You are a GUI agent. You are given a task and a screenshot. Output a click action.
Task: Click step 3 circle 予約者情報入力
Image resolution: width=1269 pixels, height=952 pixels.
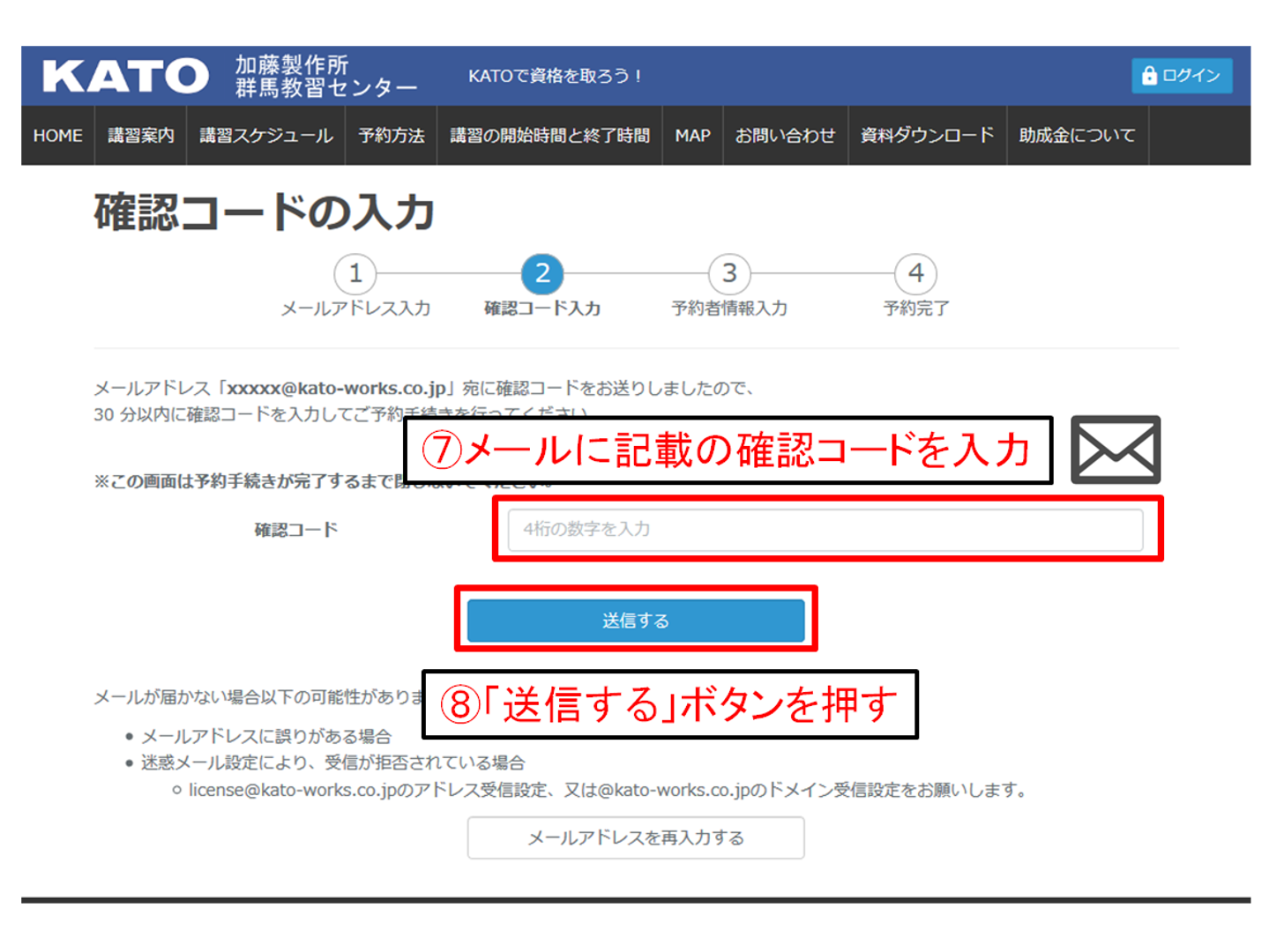point(729,274)
